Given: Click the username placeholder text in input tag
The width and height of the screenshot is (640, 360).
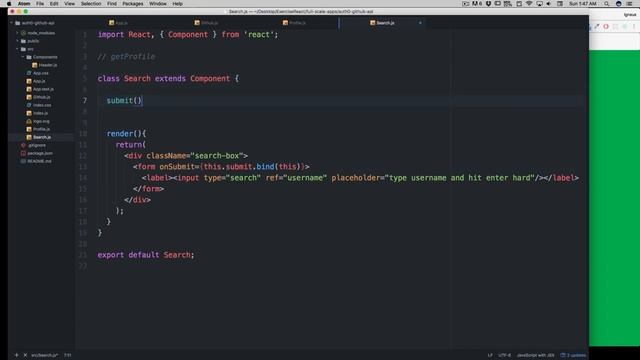Looking at the screenshot, I should click(461, 178).
